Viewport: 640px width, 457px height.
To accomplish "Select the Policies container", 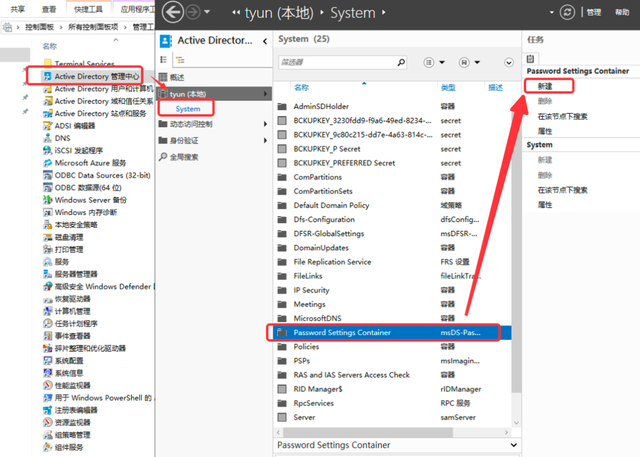I will (307, 347).
